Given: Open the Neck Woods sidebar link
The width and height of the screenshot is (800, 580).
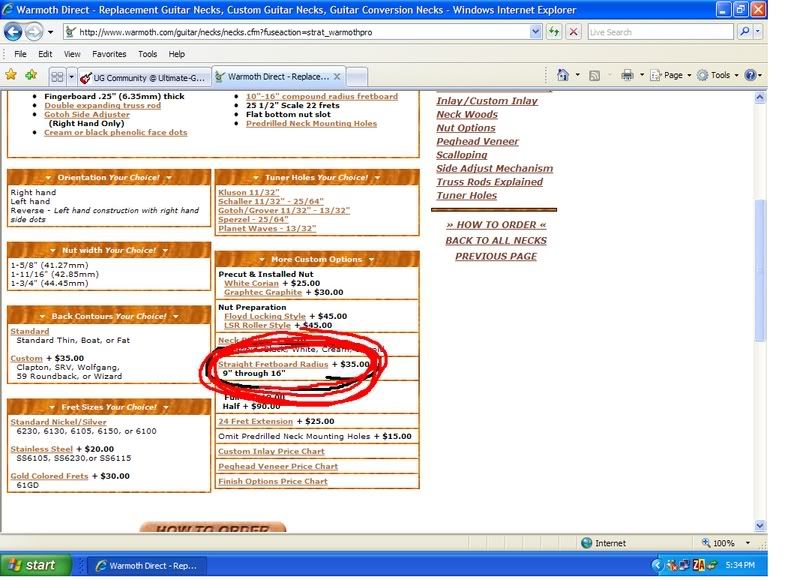Looking at the screenshot, I should click(467, 115).
